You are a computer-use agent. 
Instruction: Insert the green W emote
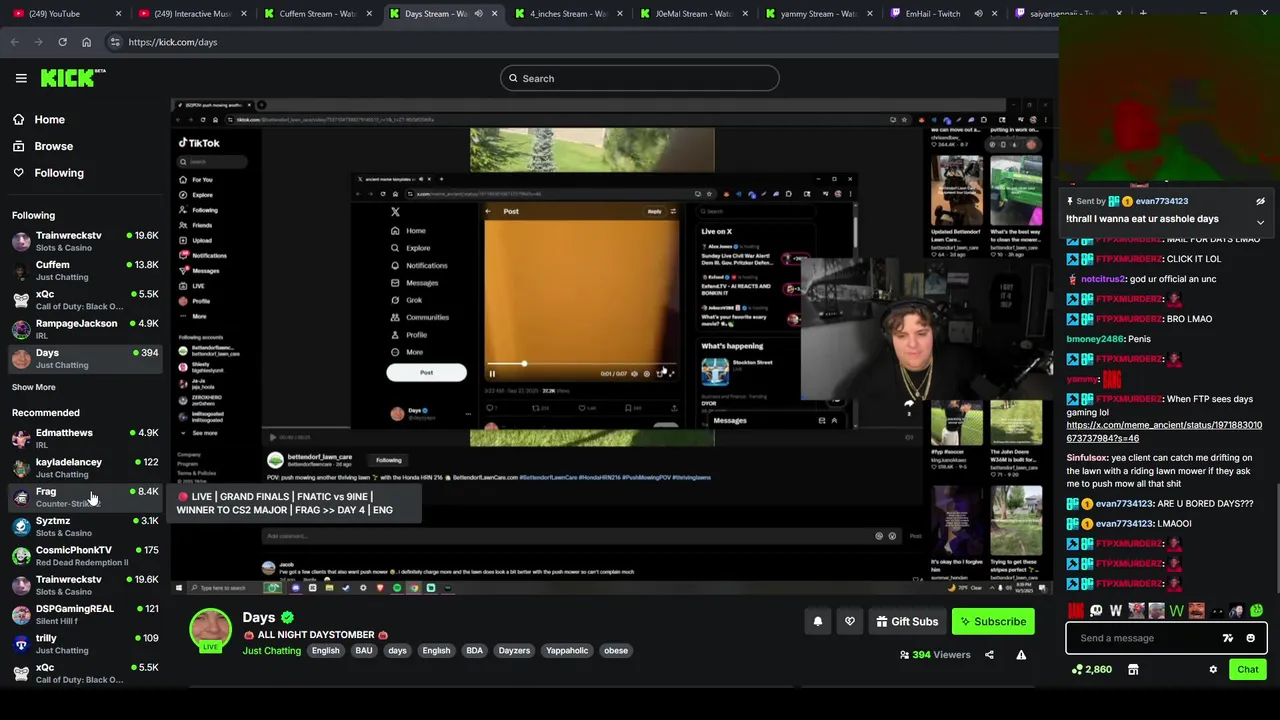(1177, 610)
